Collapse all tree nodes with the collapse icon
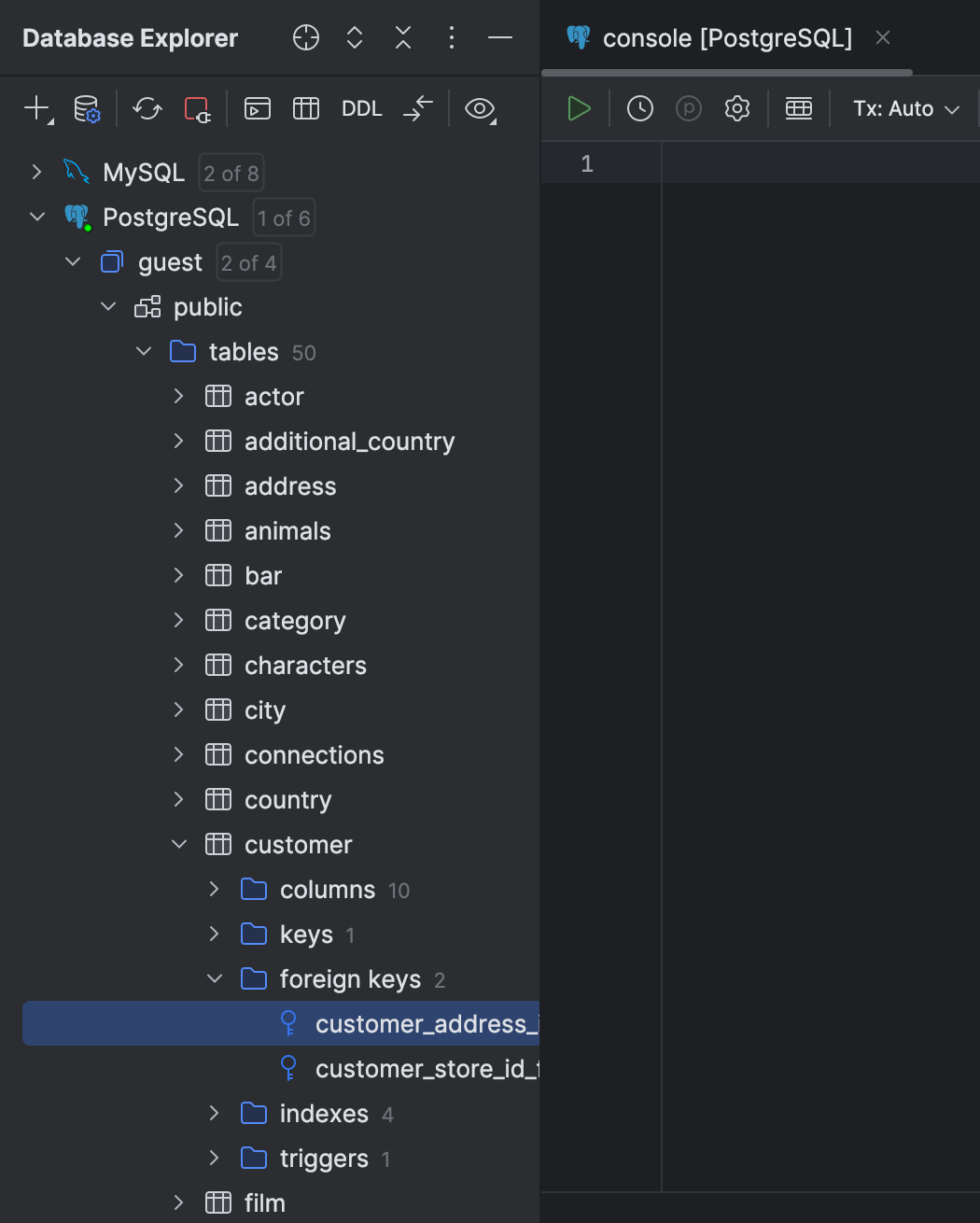The height and width of the screenshot is (1223, 980). [402, 37]
